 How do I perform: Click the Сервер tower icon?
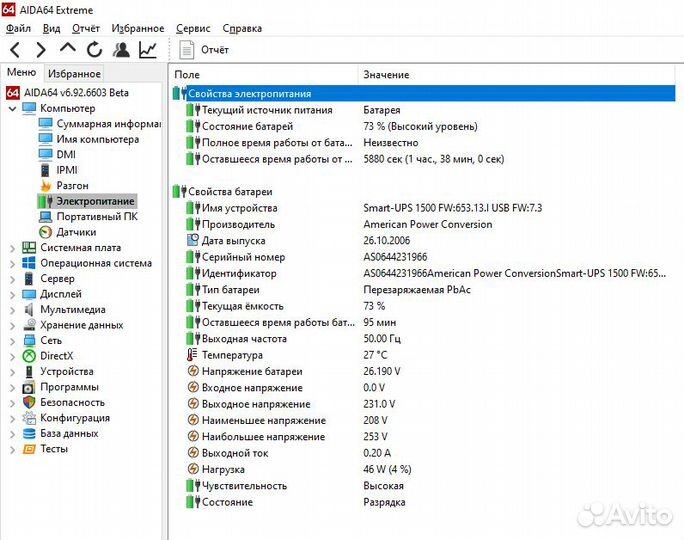(29, 279)
